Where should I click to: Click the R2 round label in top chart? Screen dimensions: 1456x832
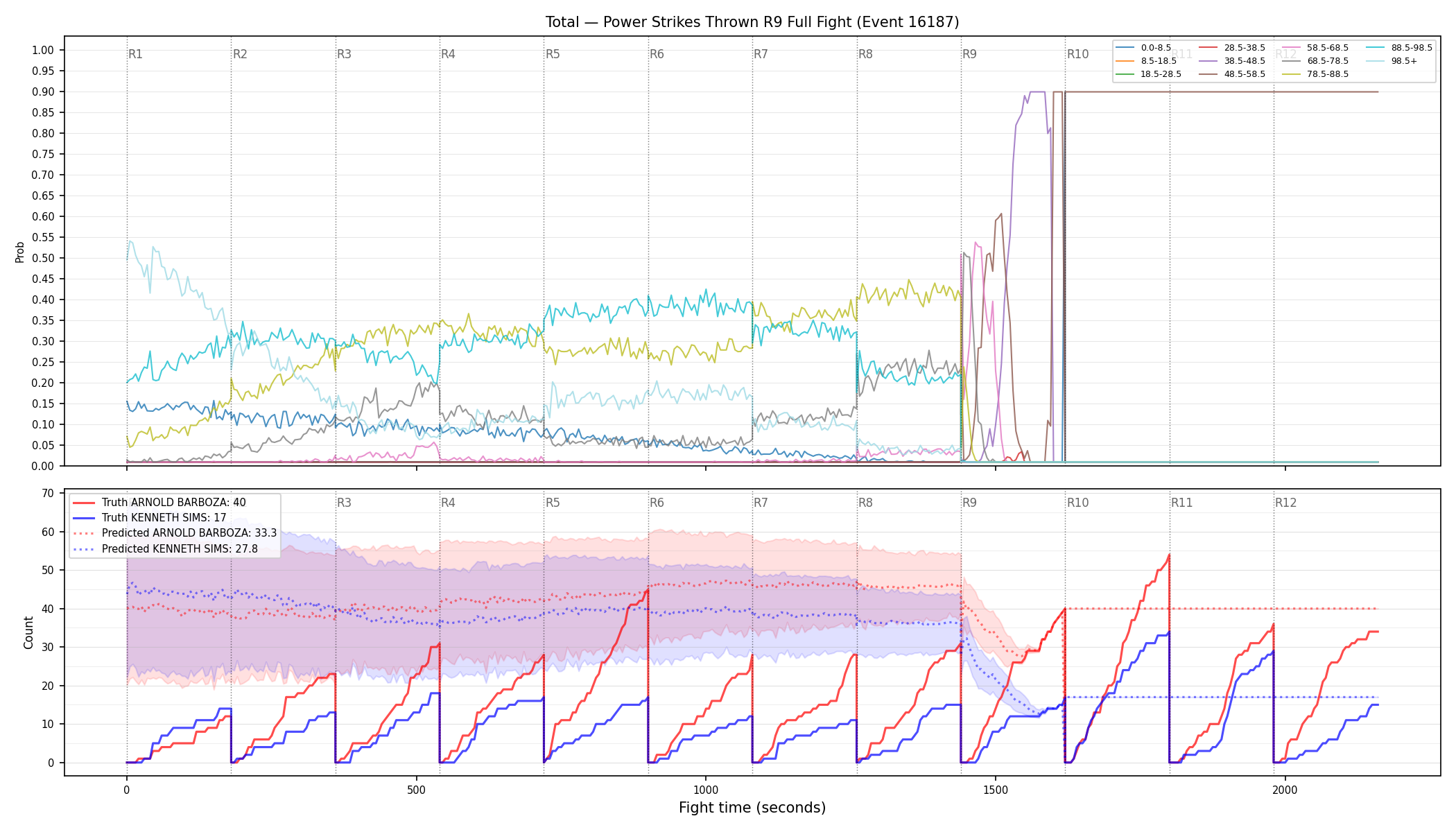(x=240, y=54)
